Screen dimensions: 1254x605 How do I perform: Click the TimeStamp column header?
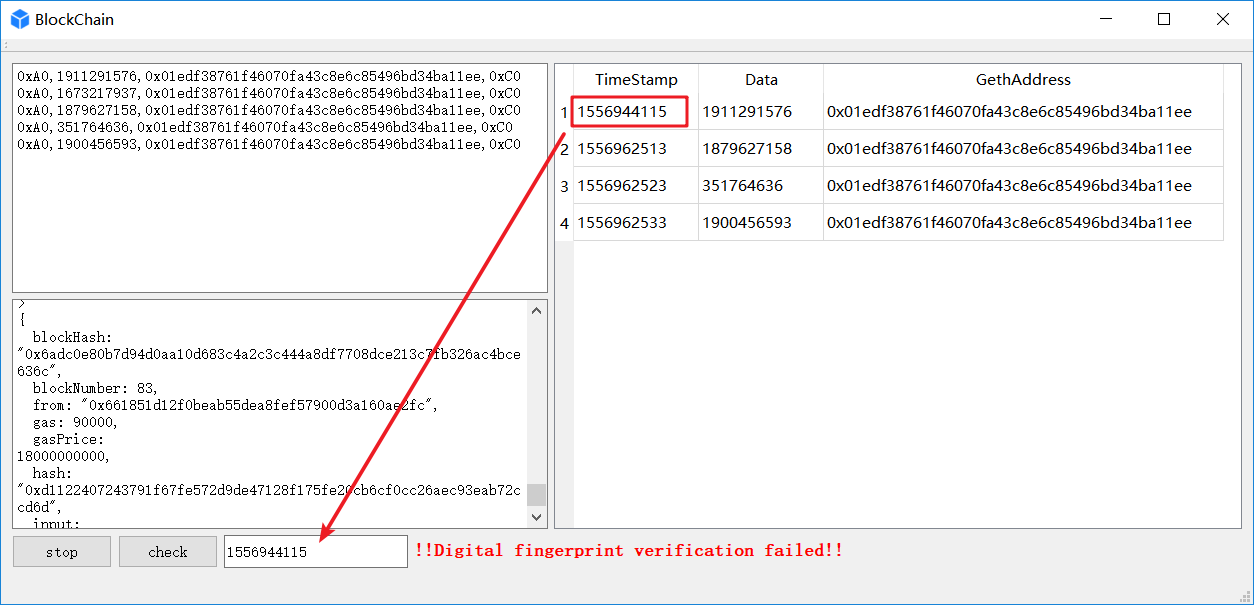[636, 80]
